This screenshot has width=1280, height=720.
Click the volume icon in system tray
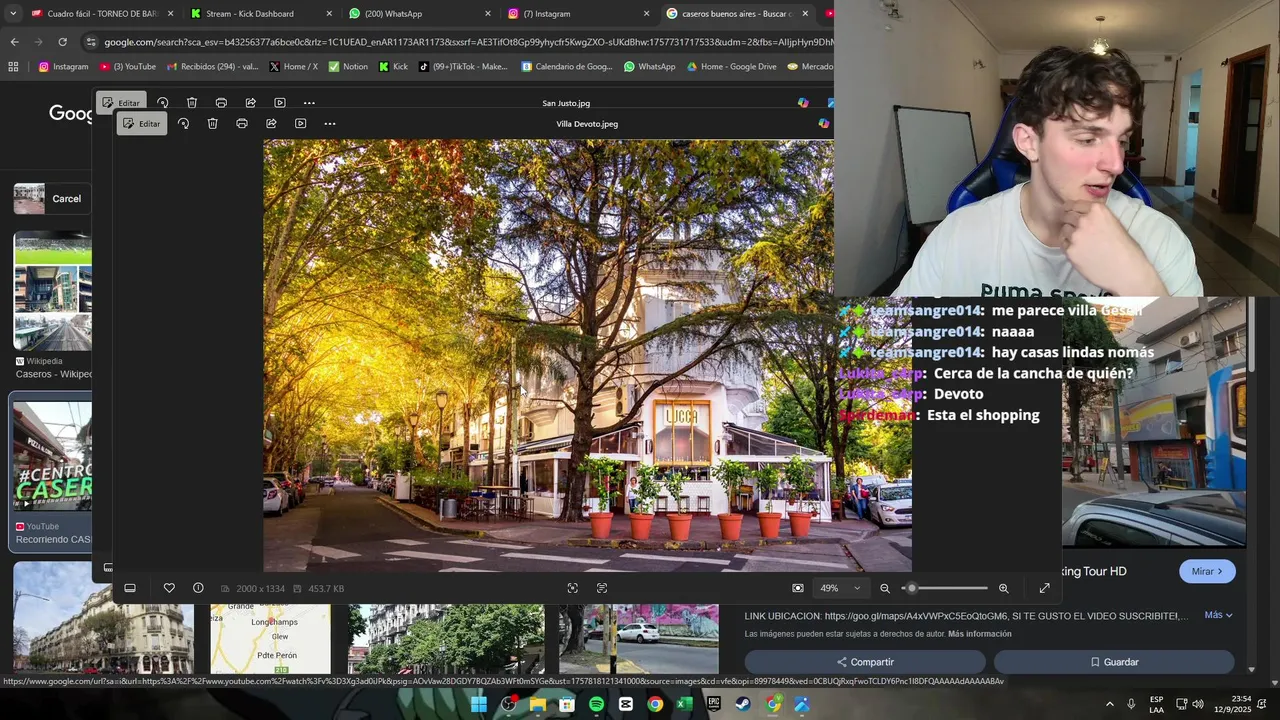[1198, 705]
